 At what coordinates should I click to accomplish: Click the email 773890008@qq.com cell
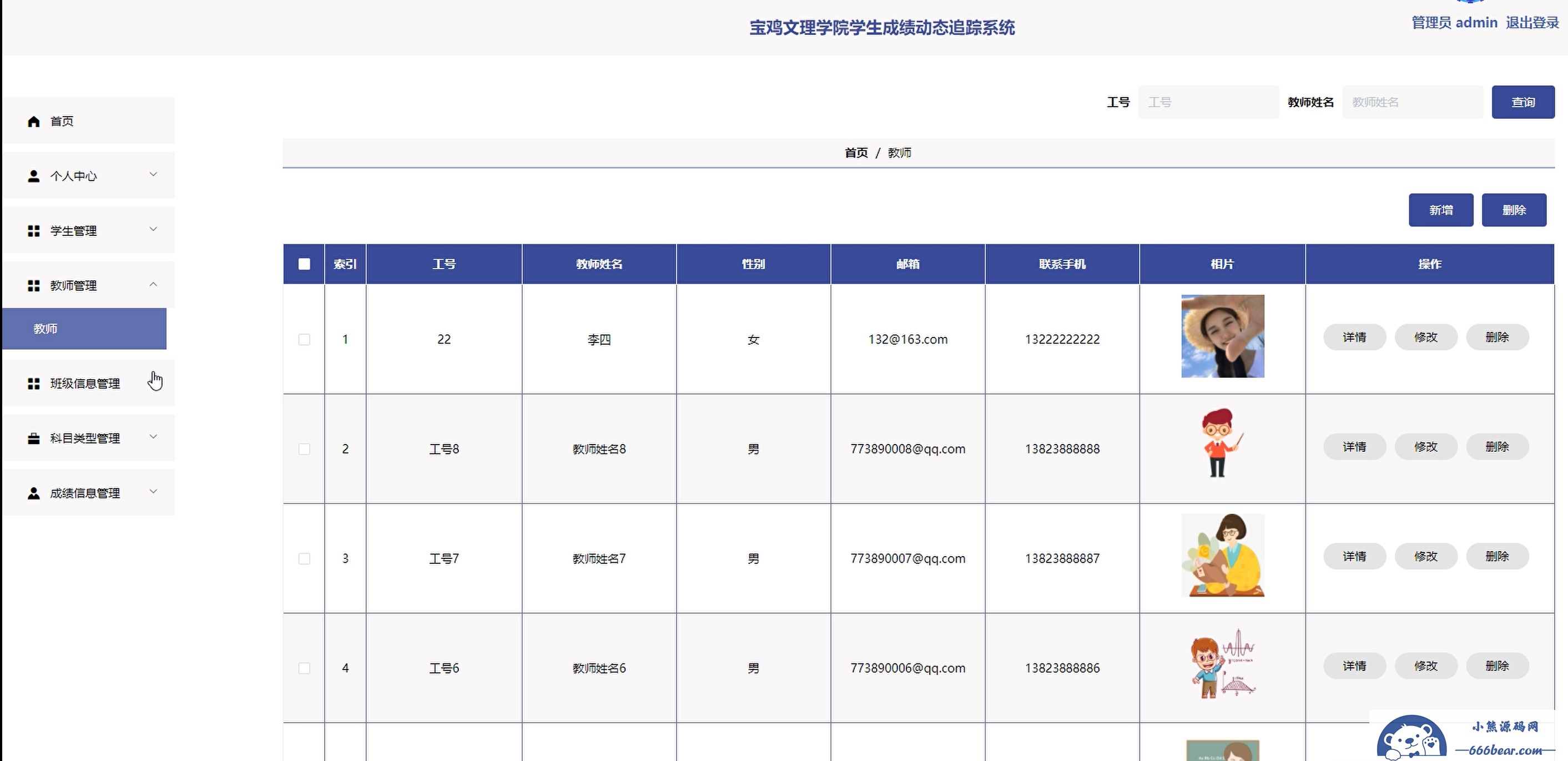tap(907, 448)
